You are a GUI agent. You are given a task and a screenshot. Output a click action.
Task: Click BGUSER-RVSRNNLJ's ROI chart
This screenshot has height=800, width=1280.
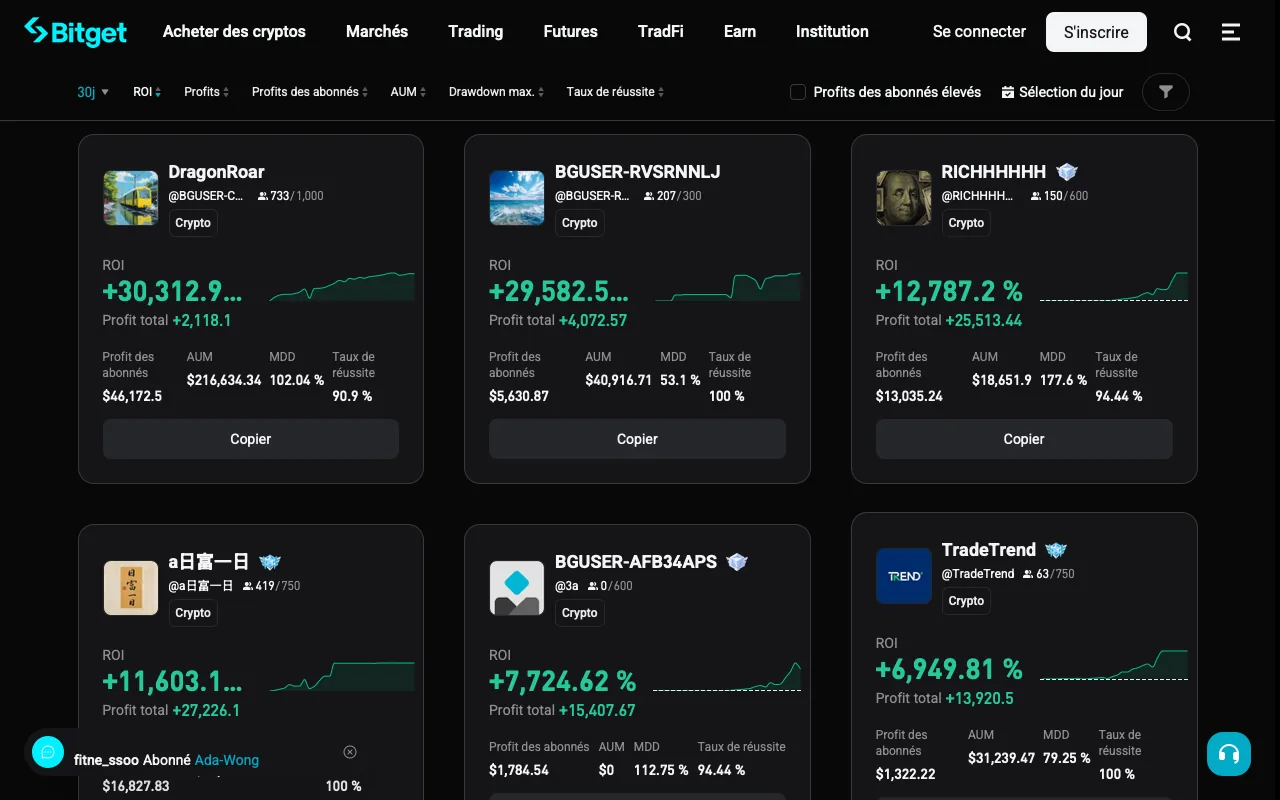coord(728,286)
